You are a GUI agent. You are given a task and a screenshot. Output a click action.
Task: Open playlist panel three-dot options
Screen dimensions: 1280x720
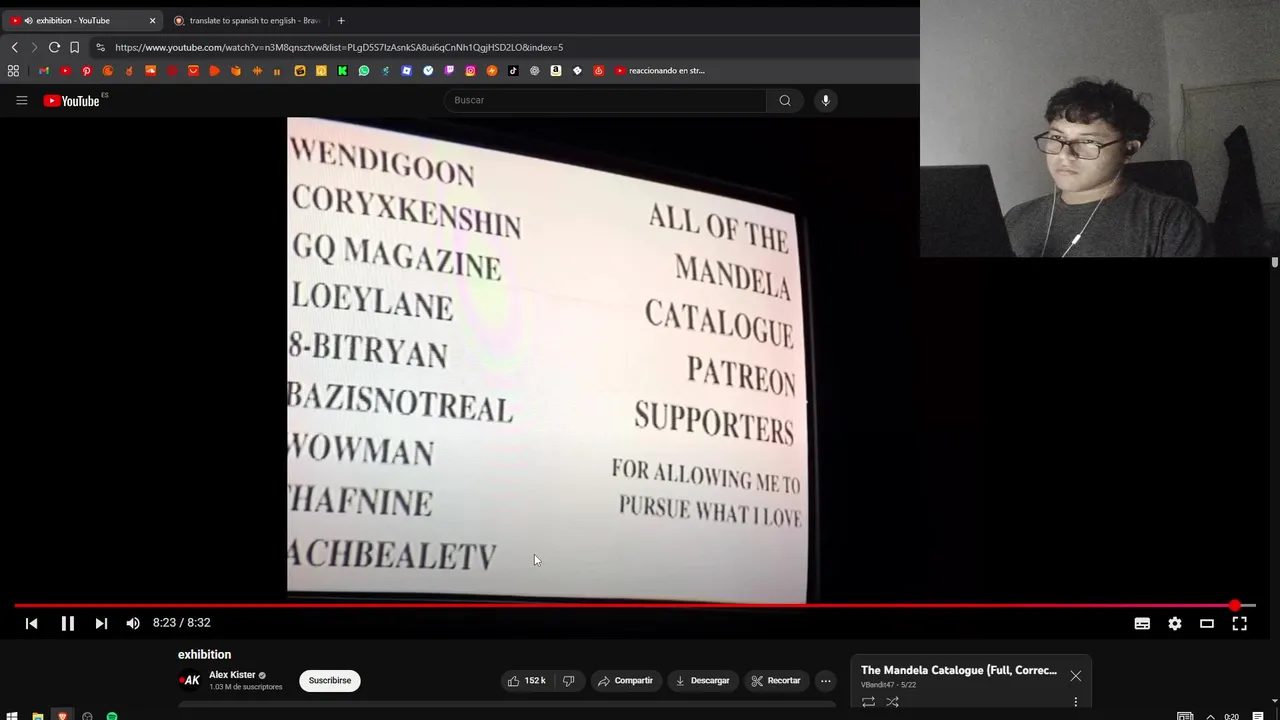pos(1075,703)
